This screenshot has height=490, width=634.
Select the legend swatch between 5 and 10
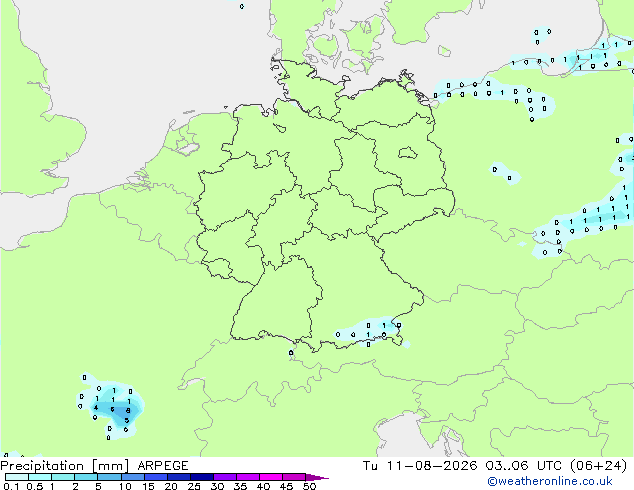109,477
